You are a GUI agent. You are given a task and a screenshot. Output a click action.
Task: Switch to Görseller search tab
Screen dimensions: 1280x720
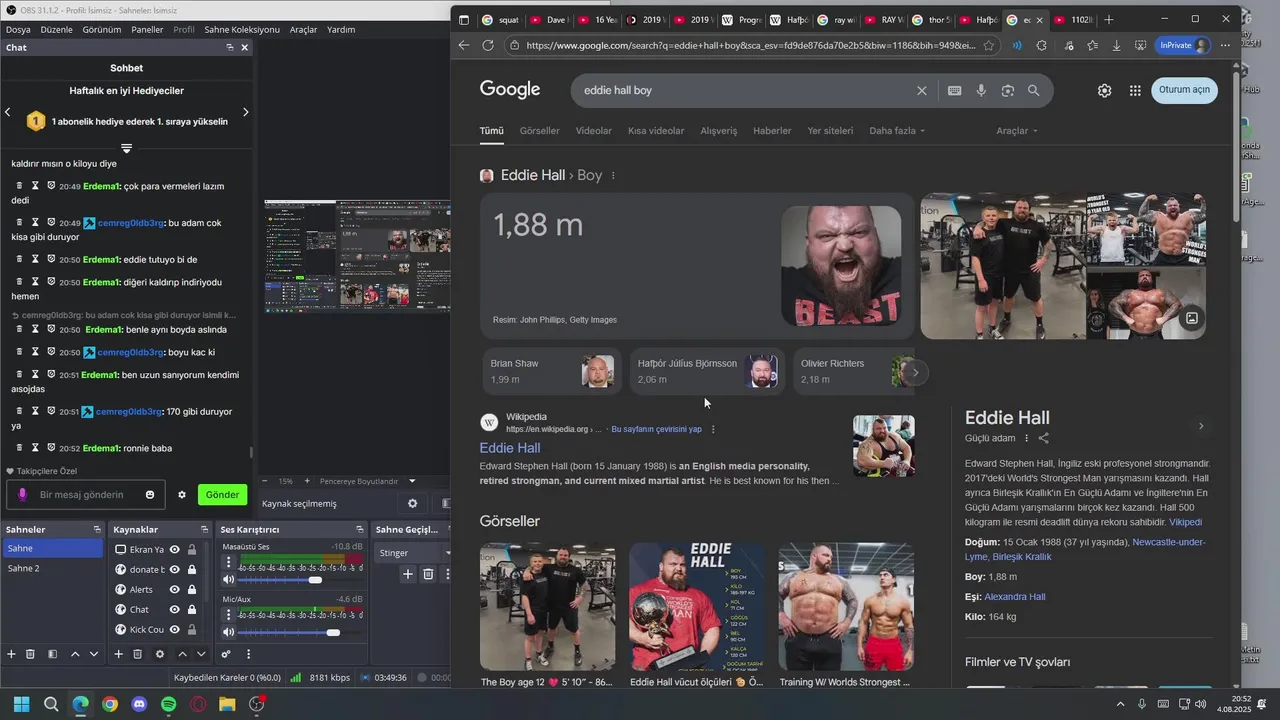coord(540,131)
